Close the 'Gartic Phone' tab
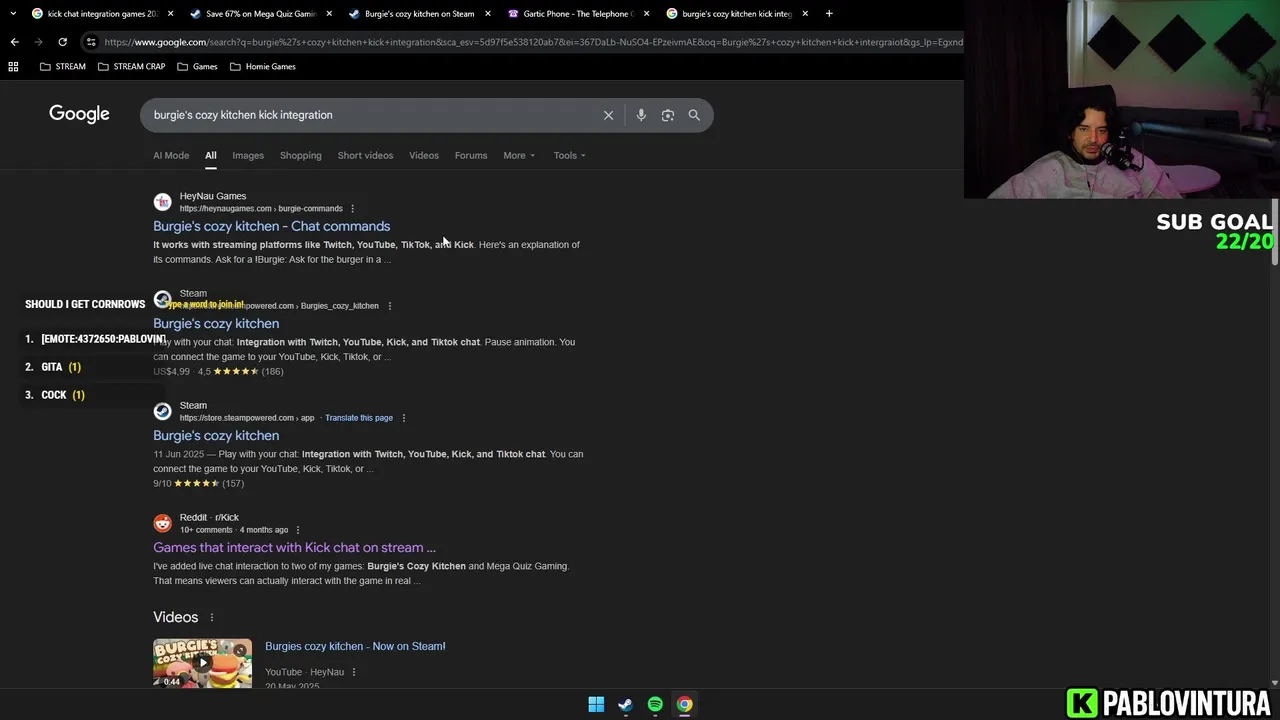This screenshot has height=720, width=1280. pos(646,14)
